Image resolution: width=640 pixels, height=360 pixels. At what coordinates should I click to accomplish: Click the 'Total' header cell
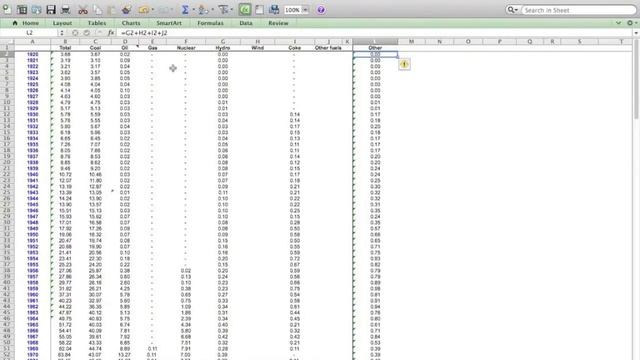tap(65, 48)
